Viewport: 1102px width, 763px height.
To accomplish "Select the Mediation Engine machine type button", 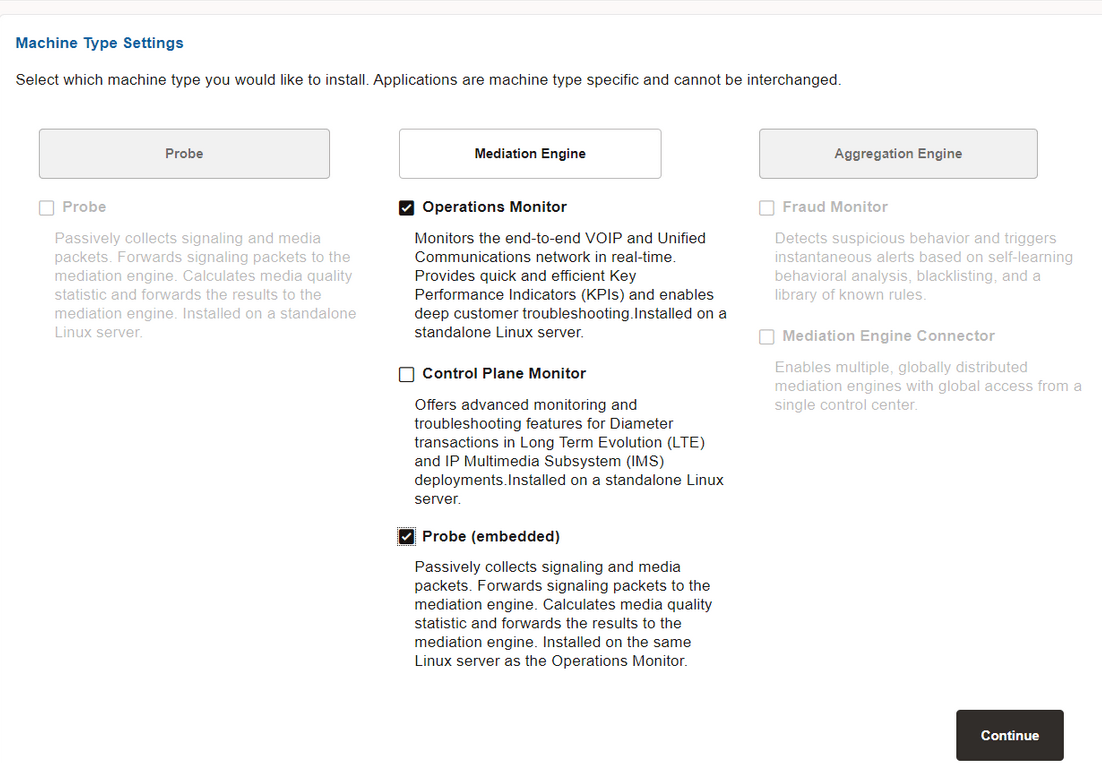I will coord(529,153).
